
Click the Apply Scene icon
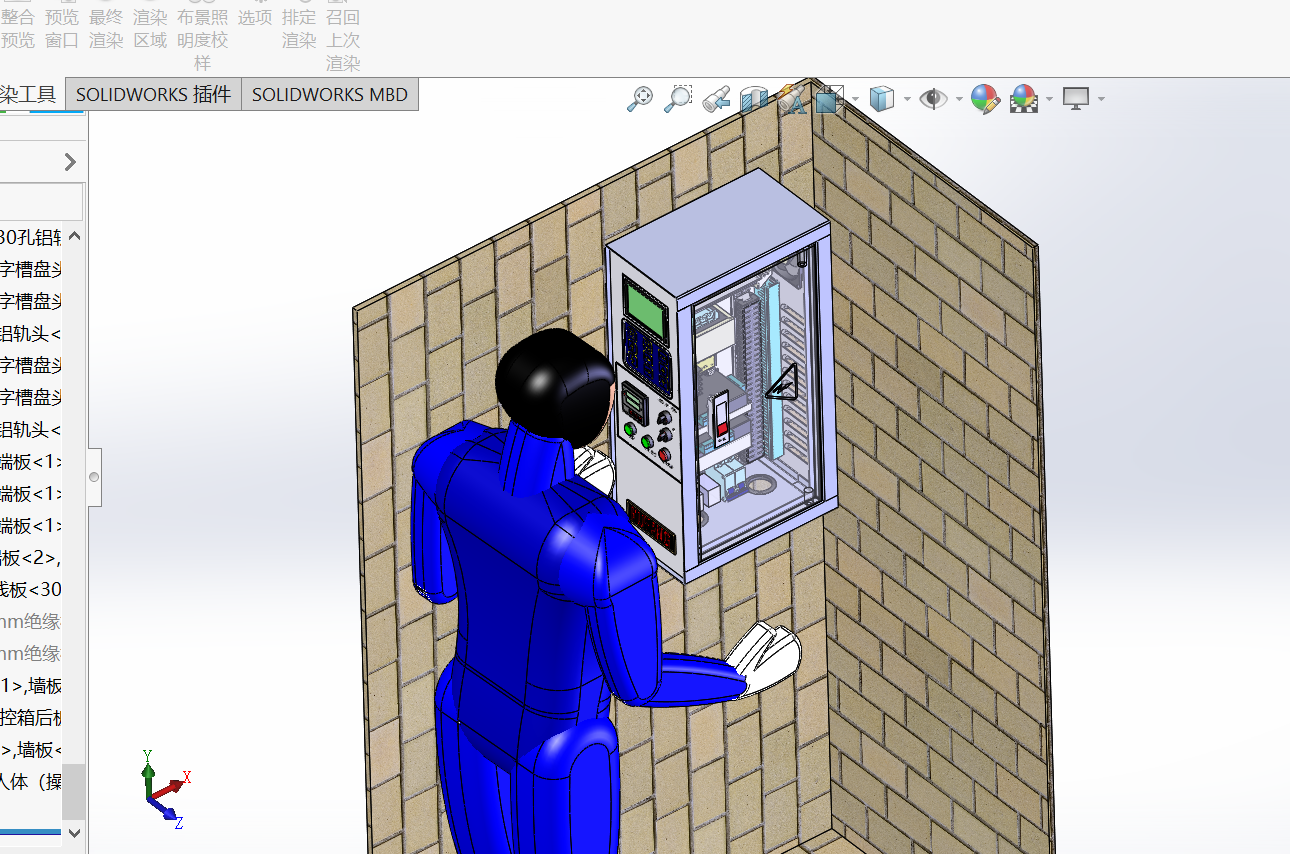[1023, 98]
